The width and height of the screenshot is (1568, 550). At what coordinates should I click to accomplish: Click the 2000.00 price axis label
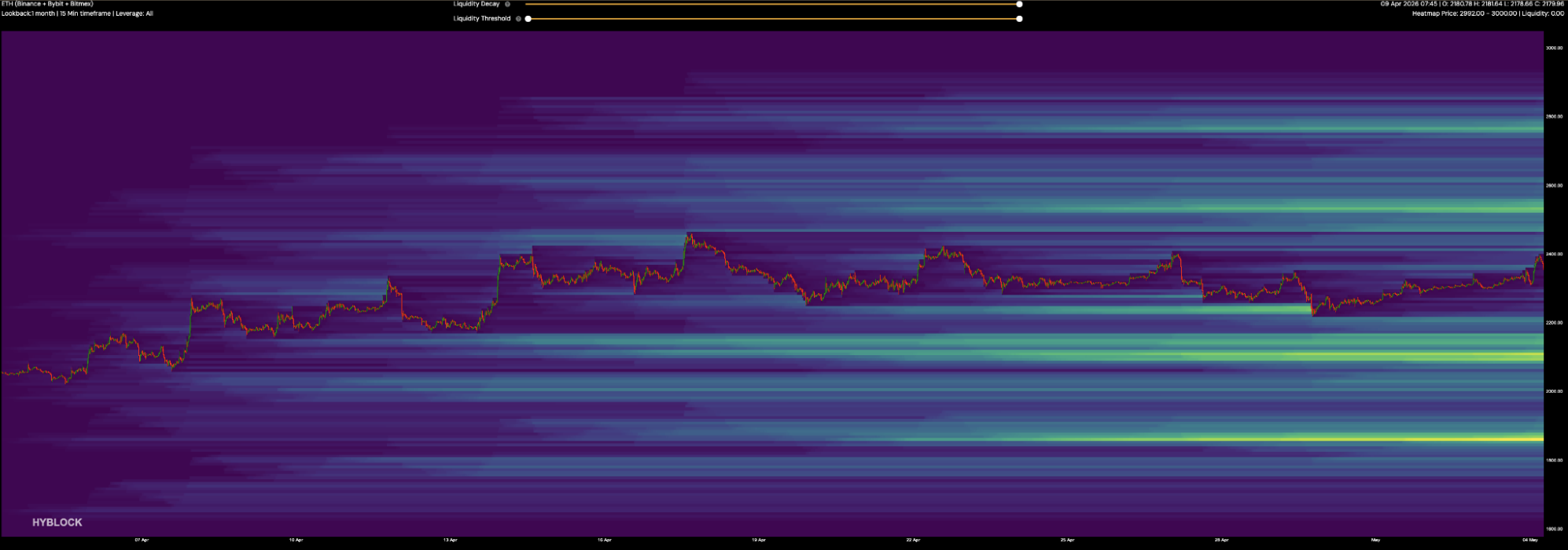1554,391
